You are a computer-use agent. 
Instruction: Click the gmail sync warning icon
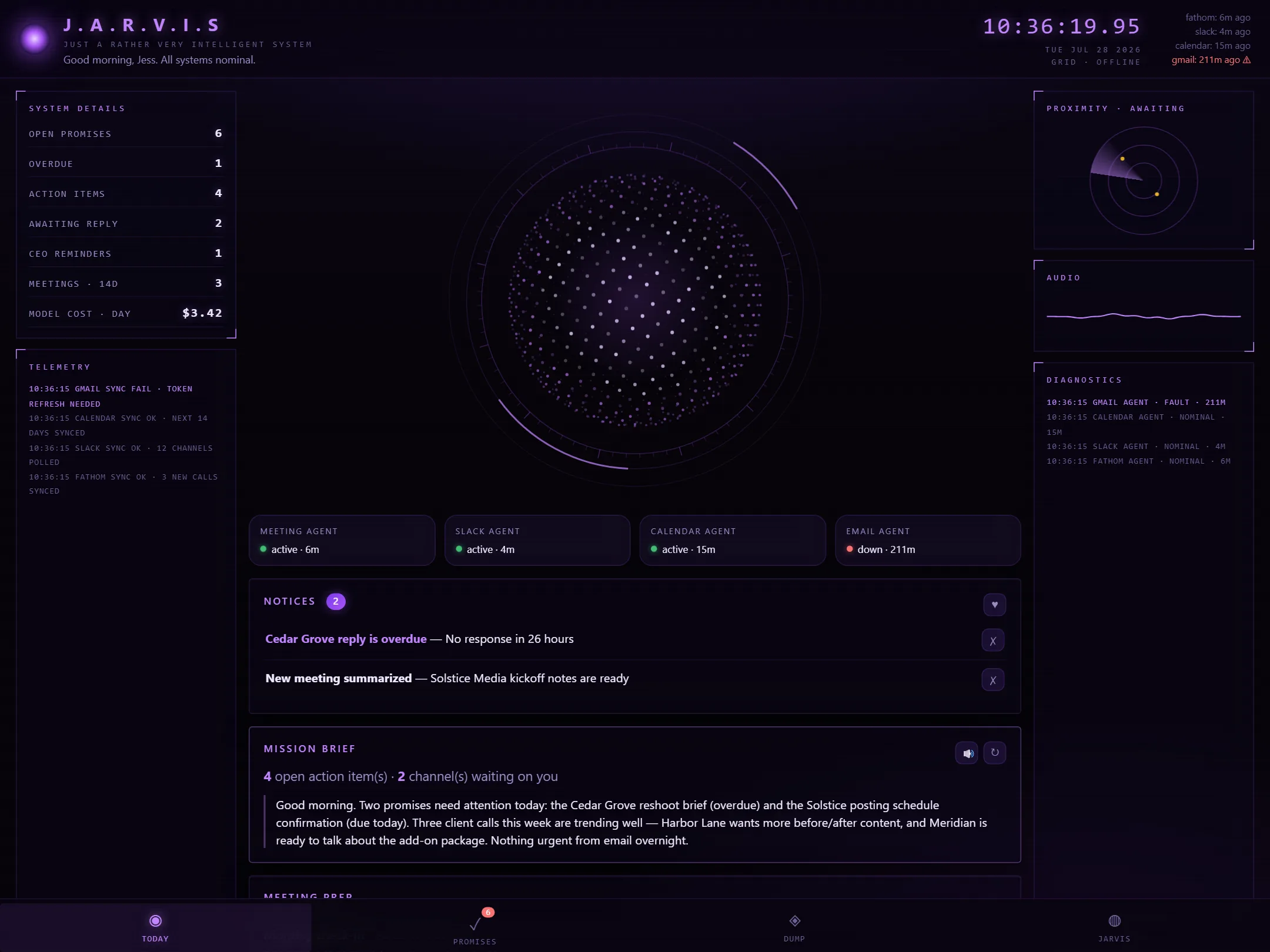click(x=1246, y=60)
